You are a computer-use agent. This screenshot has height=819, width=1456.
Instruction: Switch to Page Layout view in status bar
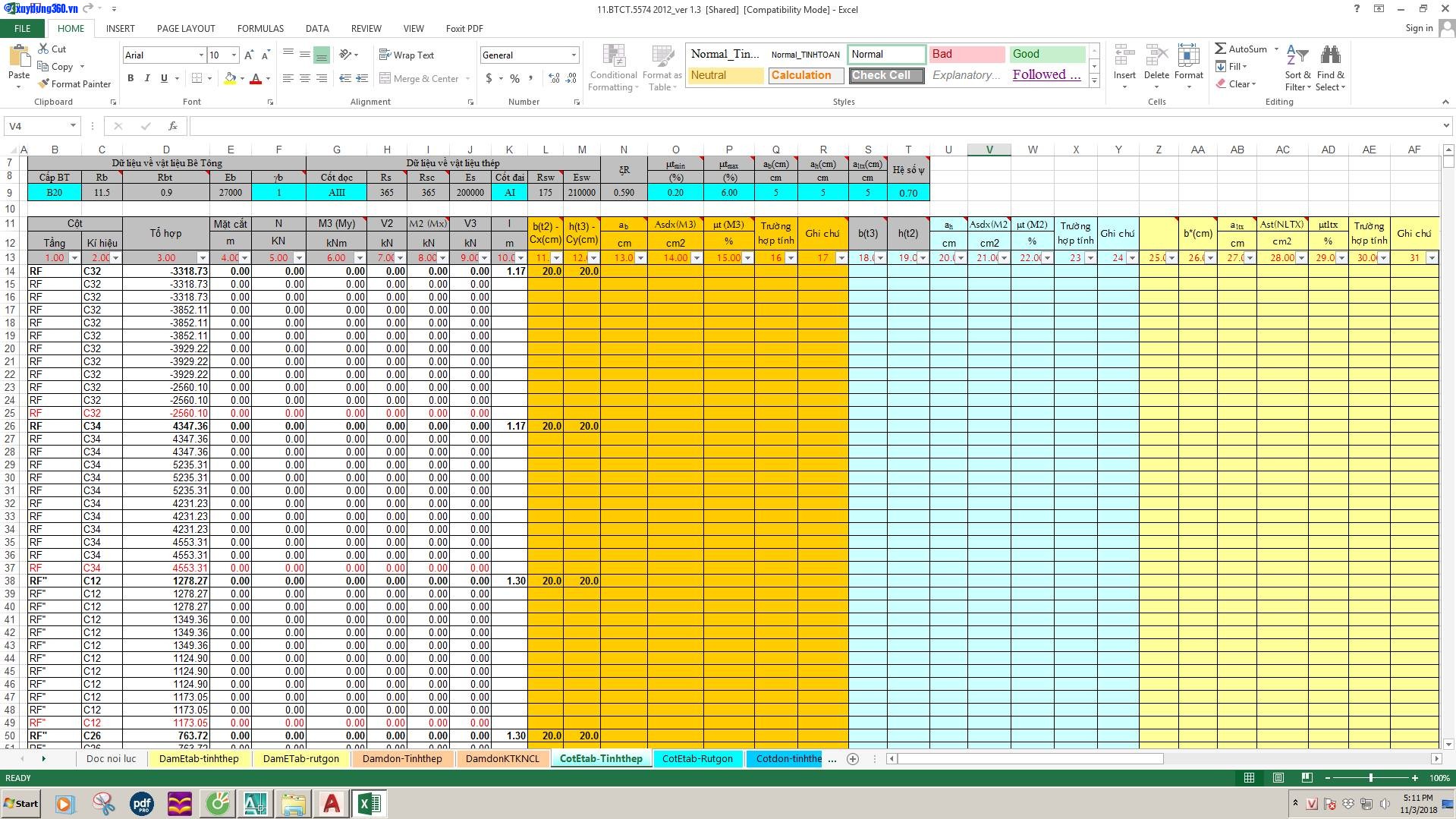pyautogui.click(x=1278, y=778)
